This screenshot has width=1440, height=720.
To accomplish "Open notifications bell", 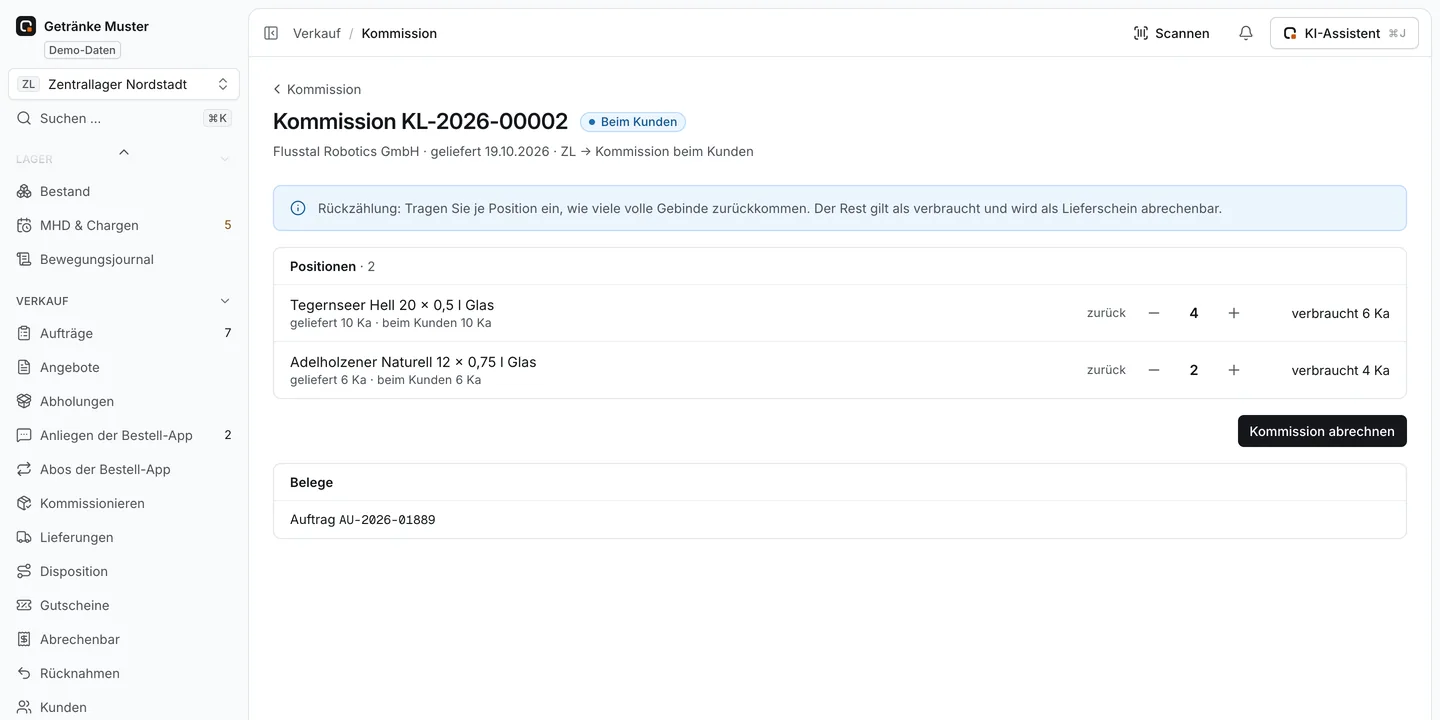I will tap(1246, 33).
